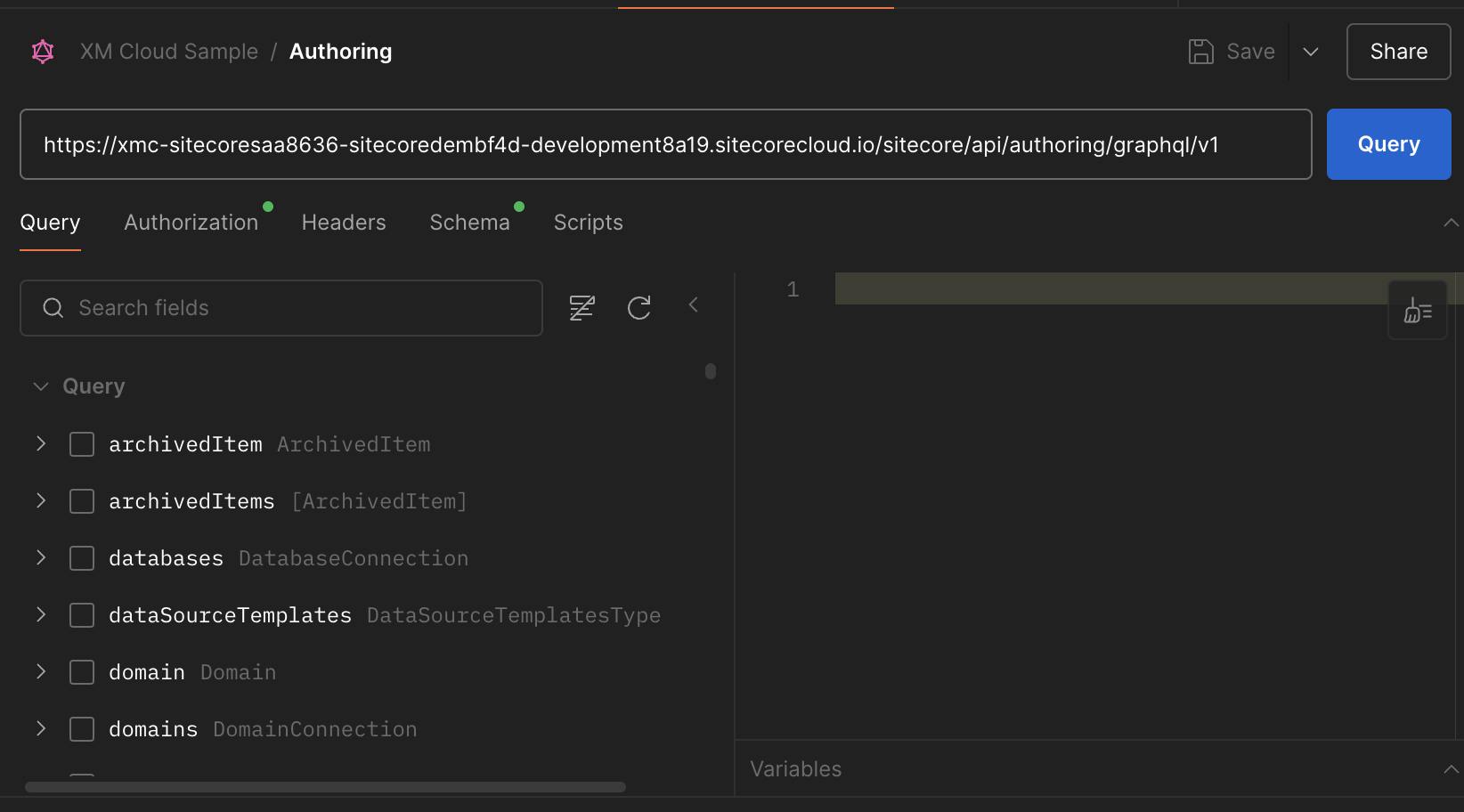The image size is (1464, 812).
Task: Run the request with the Query button
Action: coord(1388,144)
